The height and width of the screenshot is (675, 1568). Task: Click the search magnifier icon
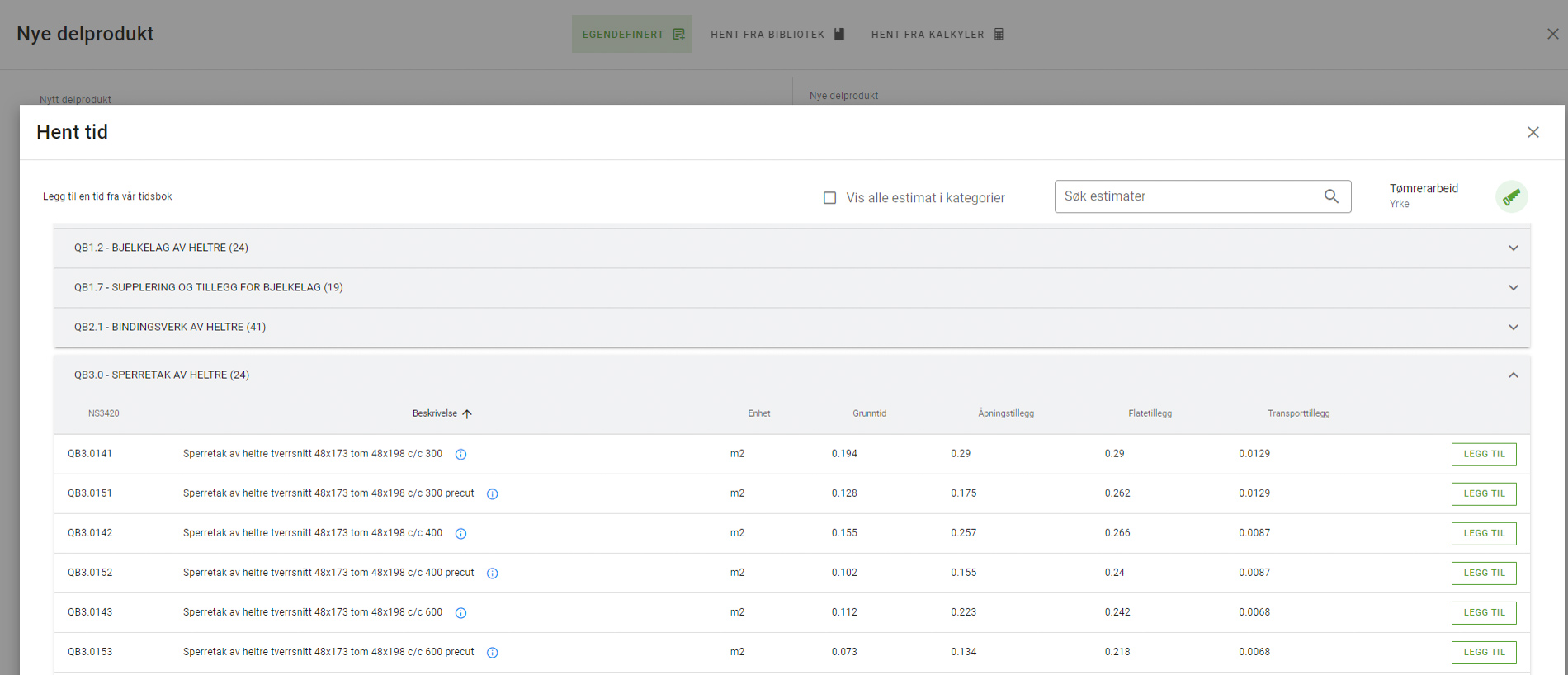tap(1331, 196)
